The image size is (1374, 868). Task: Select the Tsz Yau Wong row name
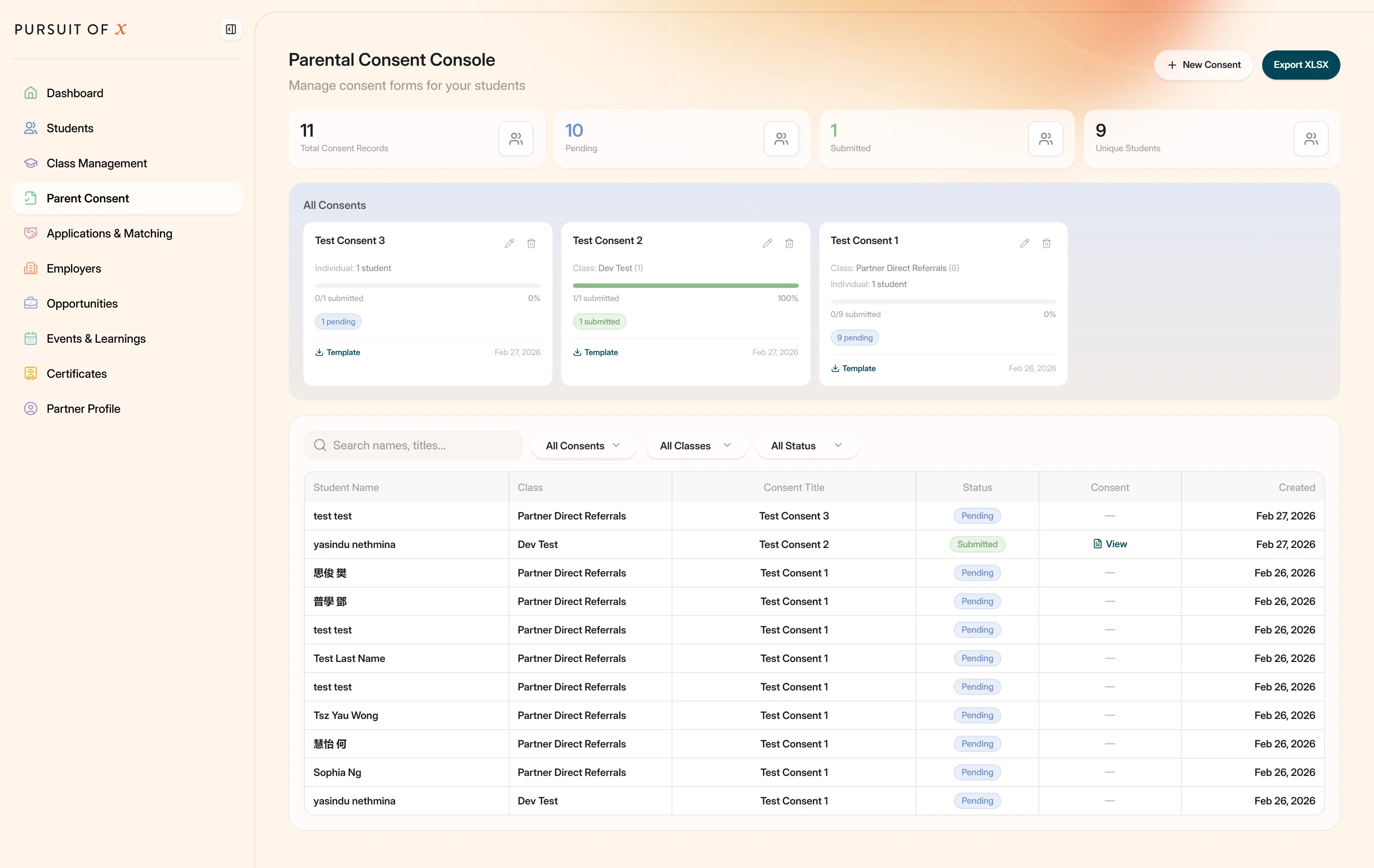pyautogui.click(x=346, y=715)
